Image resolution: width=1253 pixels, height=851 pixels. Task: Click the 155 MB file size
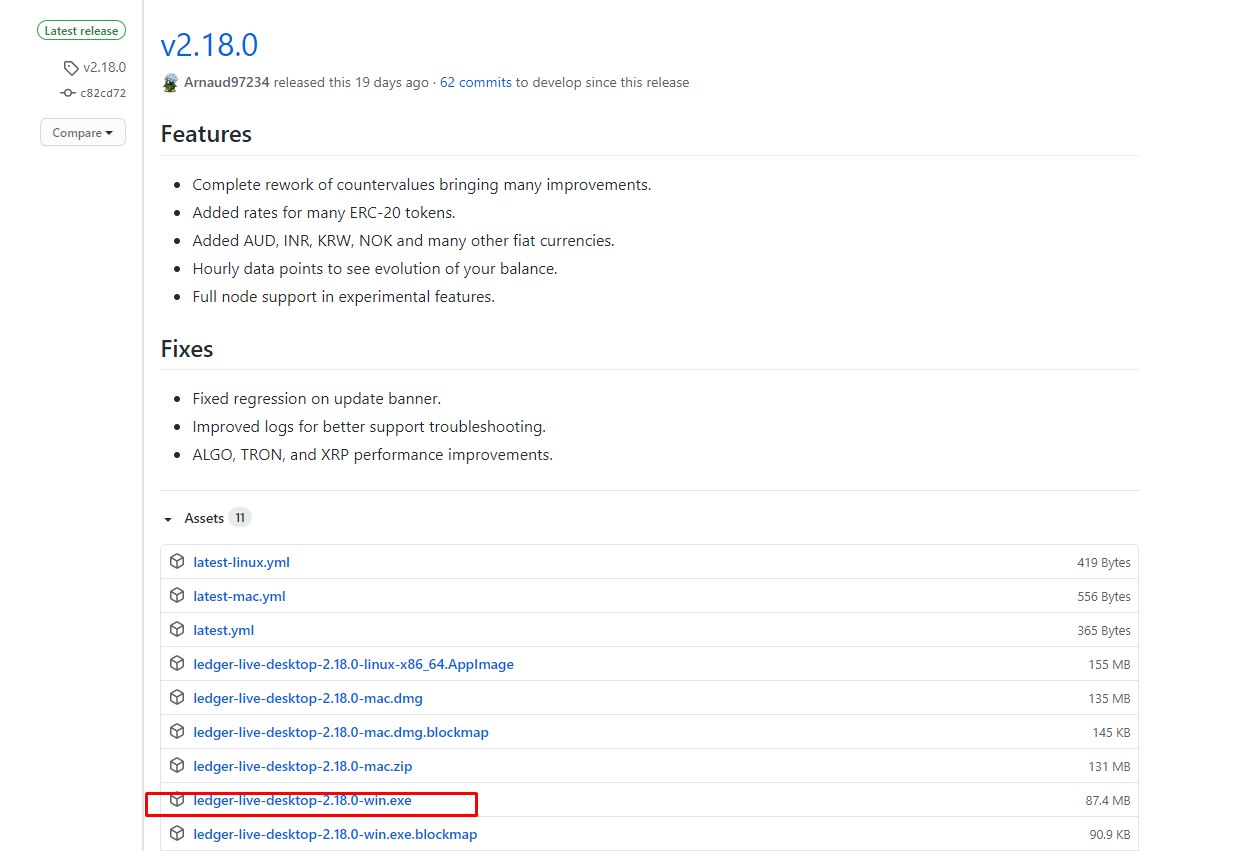(x=1110, y=665)
